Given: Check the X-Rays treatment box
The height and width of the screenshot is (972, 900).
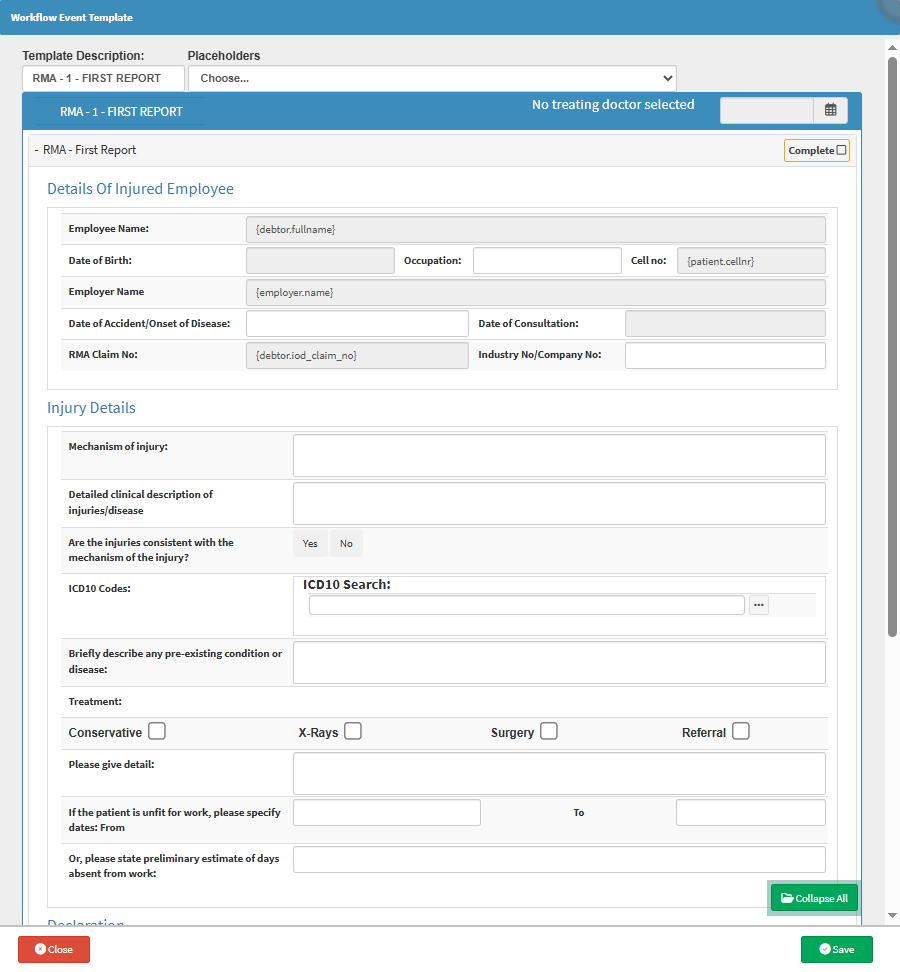Looking at the screenshot, I should pyautogui.click(x=353, y=732).
